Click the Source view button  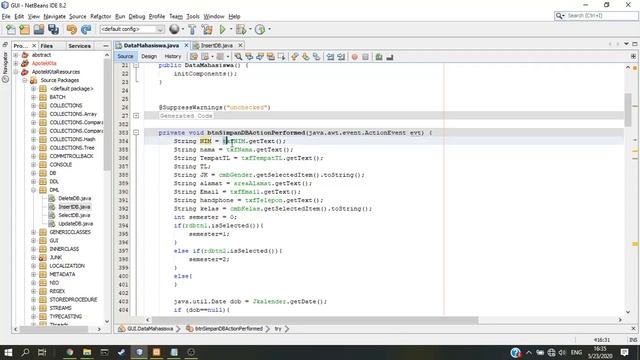(x=125, y=56)
